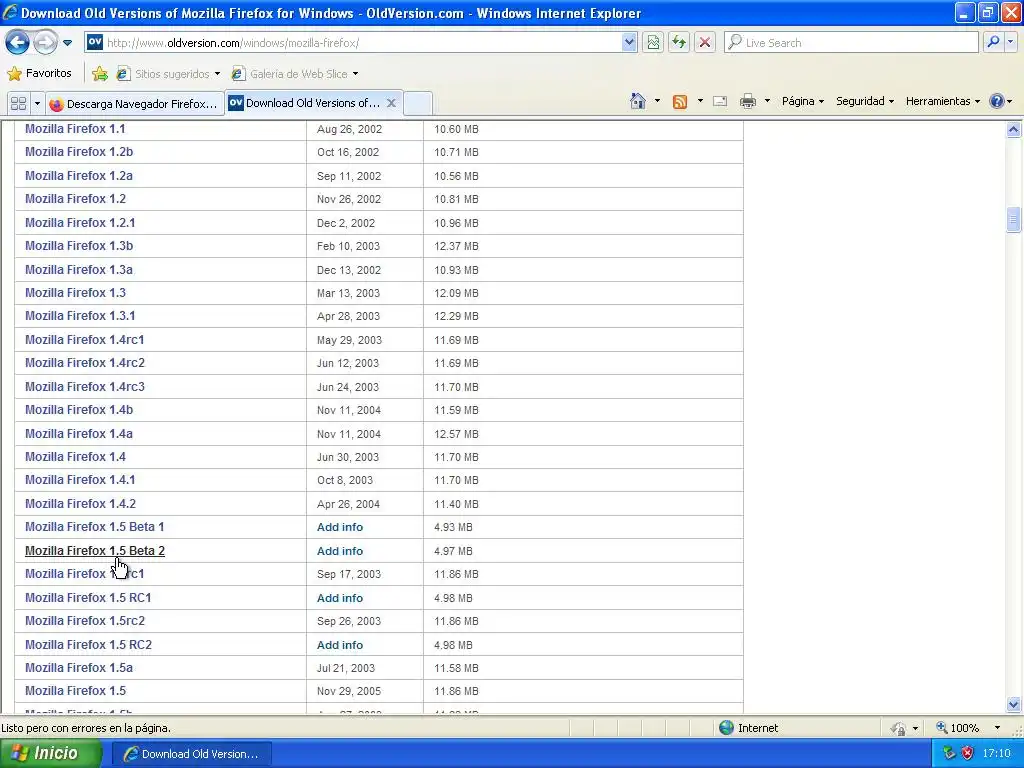Image resolution: width=1024 pixels, height=768 pixels.
Task: Go back to the previous page
Action: pyautogui.click(x=18, y=43)
